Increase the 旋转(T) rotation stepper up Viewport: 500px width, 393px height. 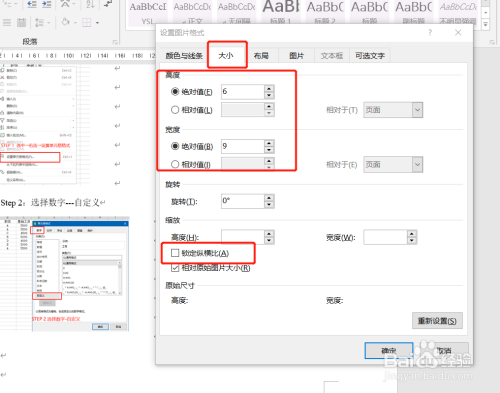click(x=269, y=198)
